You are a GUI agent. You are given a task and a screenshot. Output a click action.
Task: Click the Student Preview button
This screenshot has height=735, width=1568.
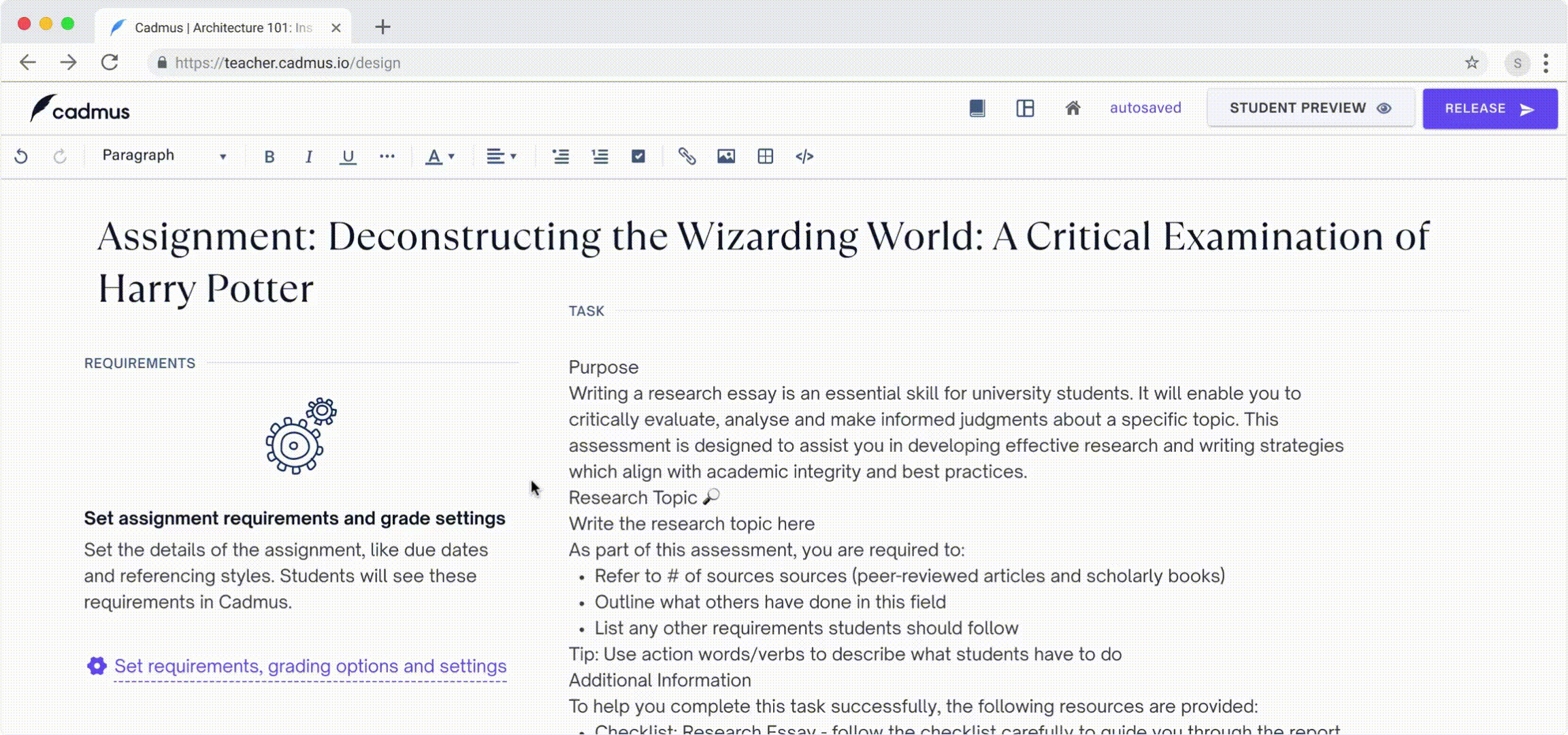point(1310,108)
